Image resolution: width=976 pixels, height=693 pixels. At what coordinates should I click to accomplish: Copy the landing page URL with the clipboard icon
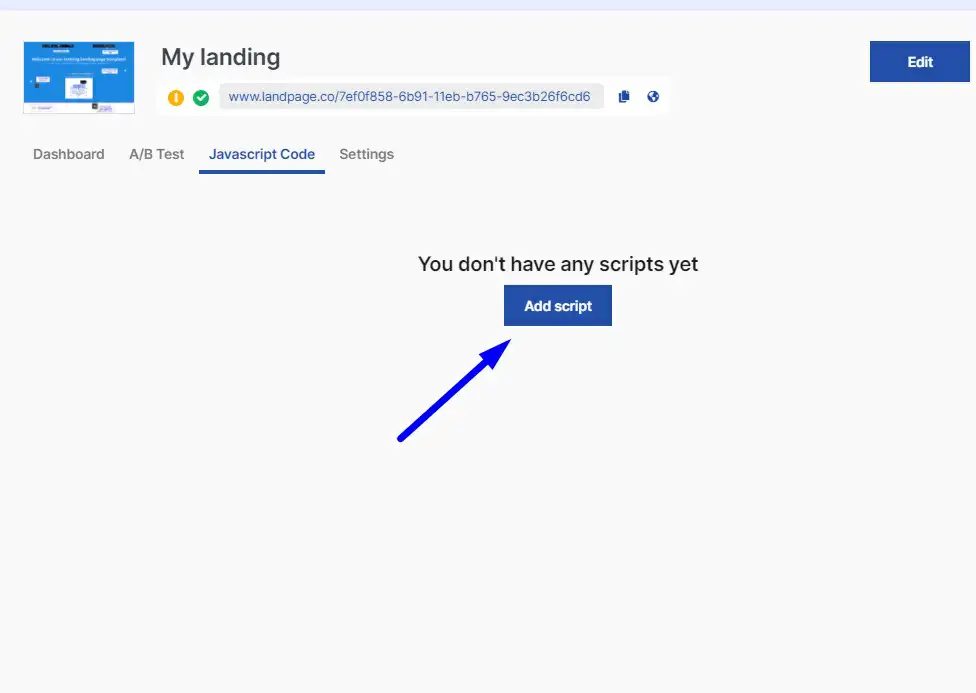624,97
